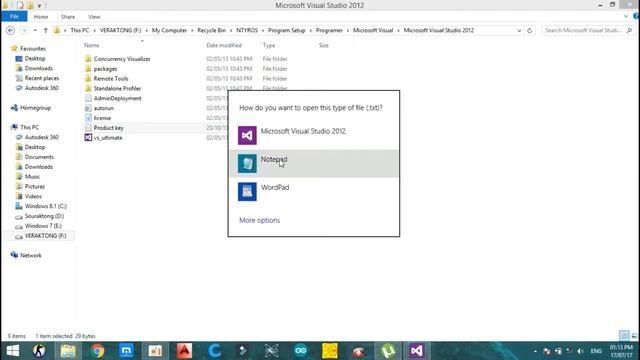Click the More options link
The image size is (640, 360).
tap(260, 220)
